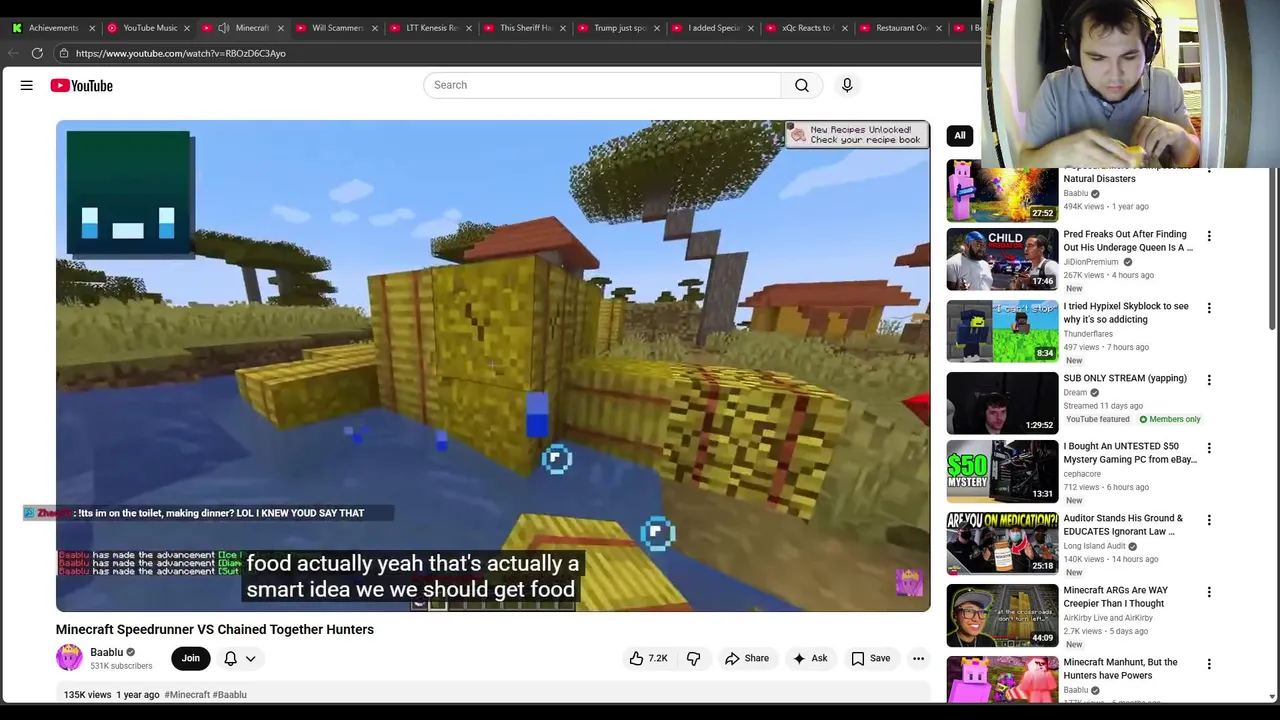Open I tried Hypixel Skyblock video title
The width and height of the screenshot is (1280, 720).
[x=1126, y=313]
